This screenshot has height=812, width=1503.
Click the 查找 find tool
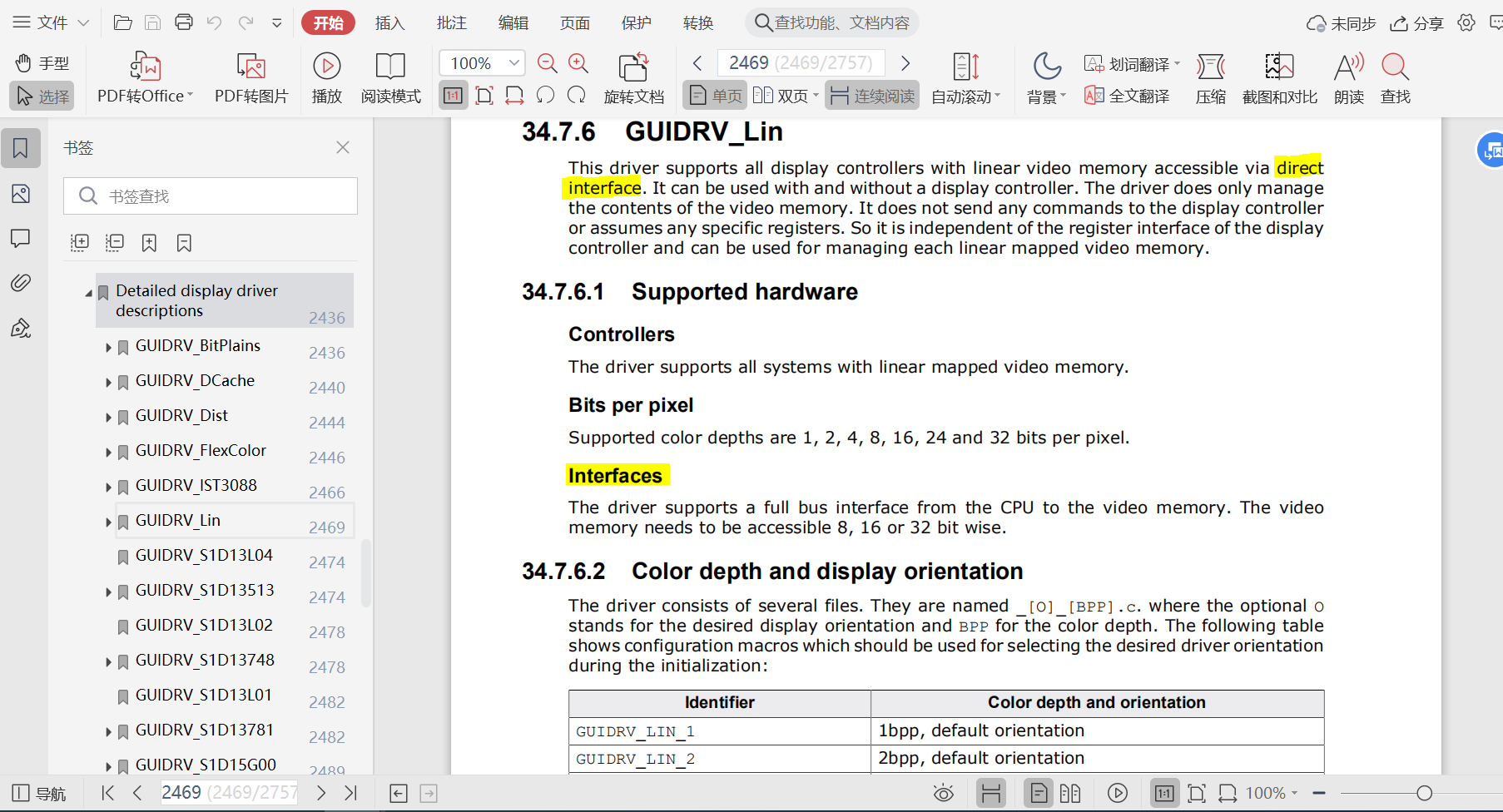coord(1396,79)
